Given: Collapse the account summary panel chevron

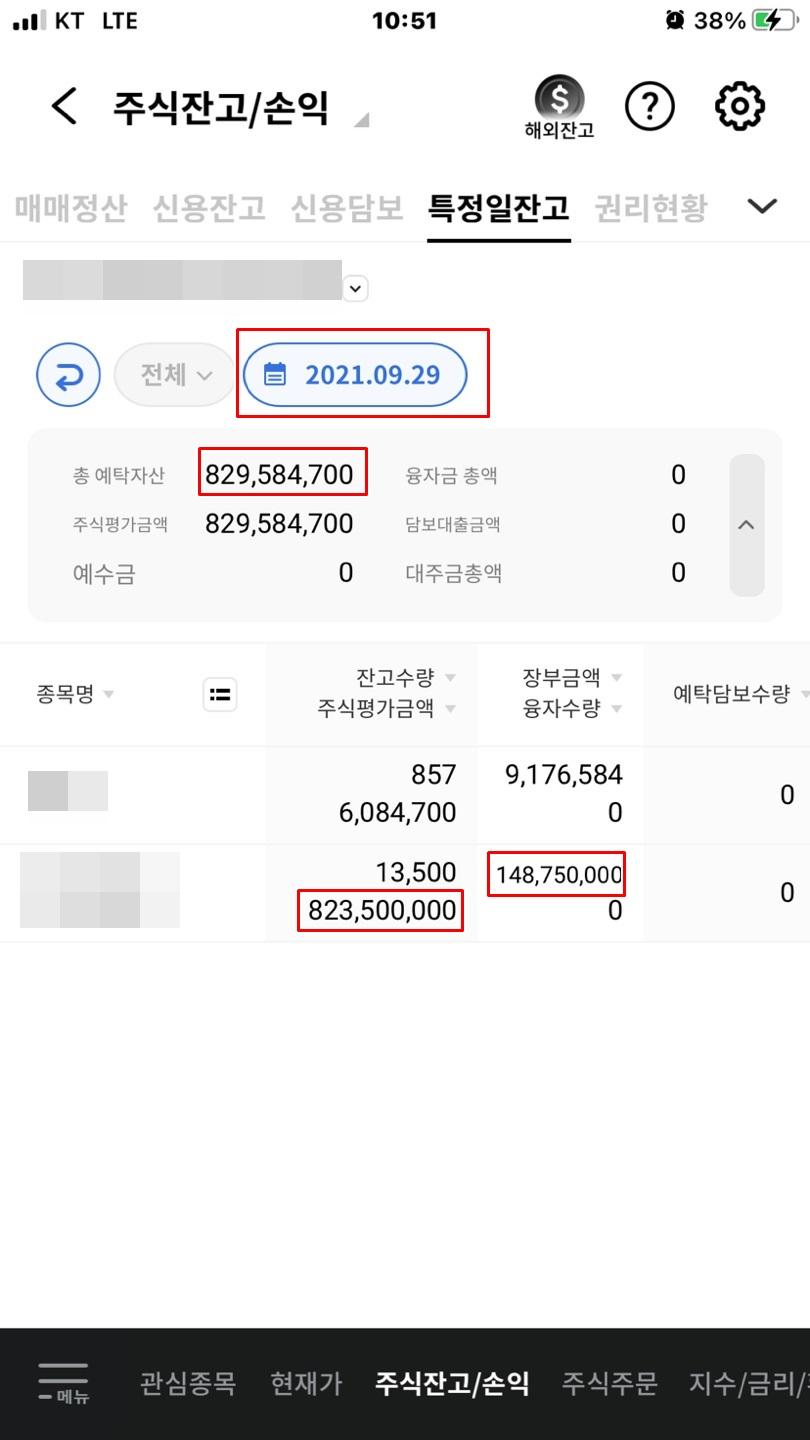Looking at the screenshot, I should click(746, 523).
